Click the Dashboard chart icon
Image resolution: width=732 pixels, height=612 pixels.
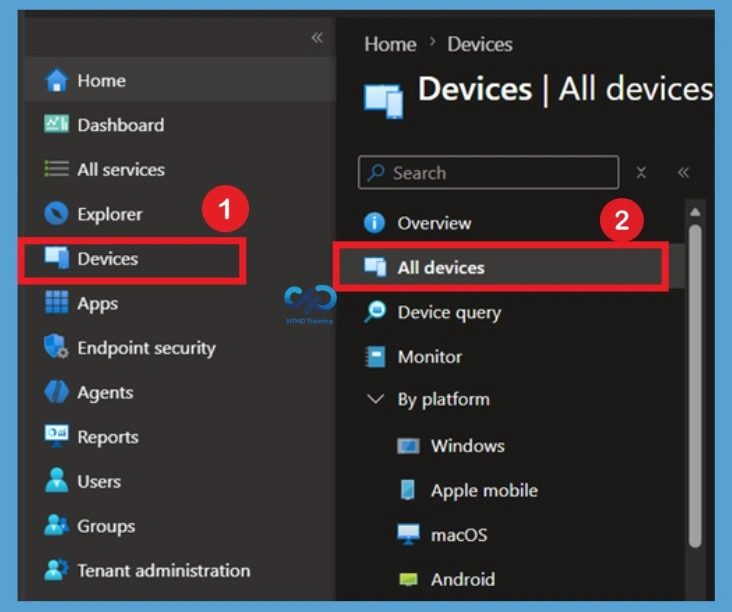point(56,124)
